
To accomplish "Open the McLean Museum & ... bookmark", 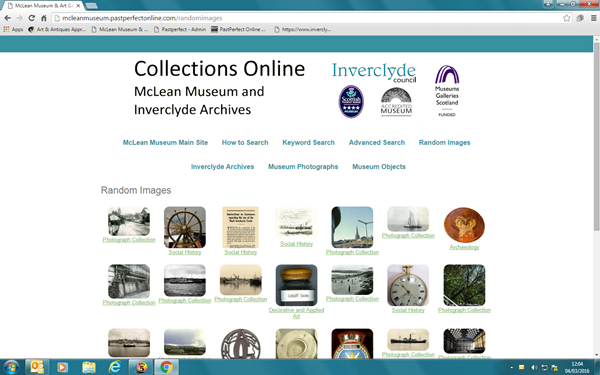I will click(119, 29).
